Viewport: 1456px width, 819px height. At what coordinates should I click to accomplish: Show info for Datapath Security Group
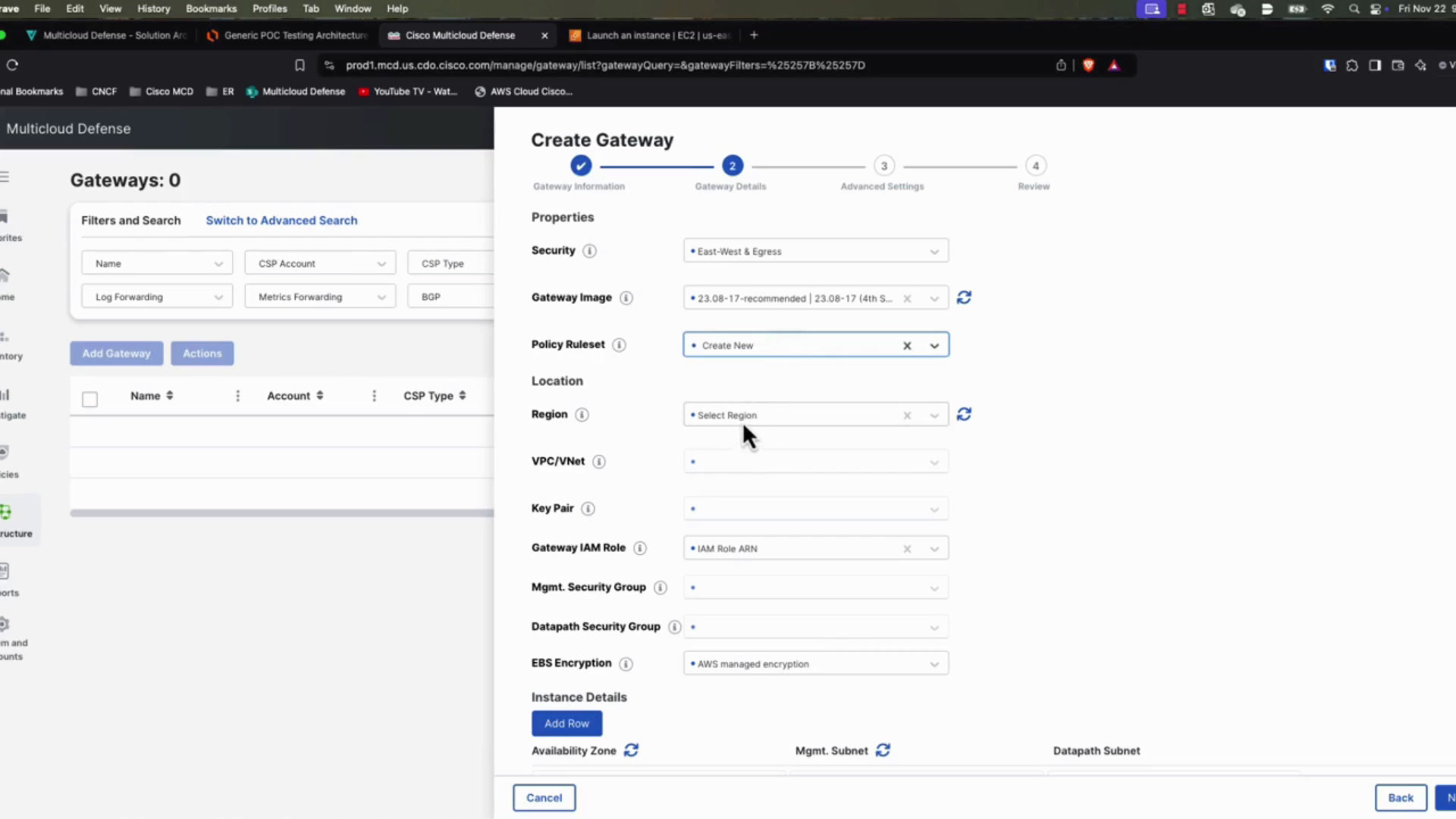674,627
